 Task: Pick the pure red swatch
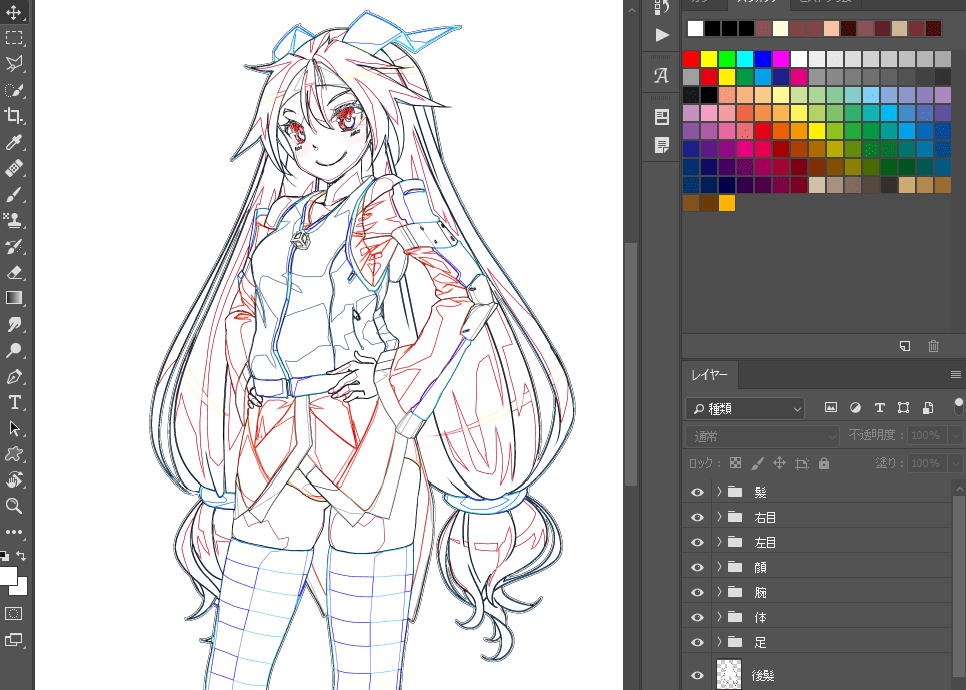[x=691, y=59]
